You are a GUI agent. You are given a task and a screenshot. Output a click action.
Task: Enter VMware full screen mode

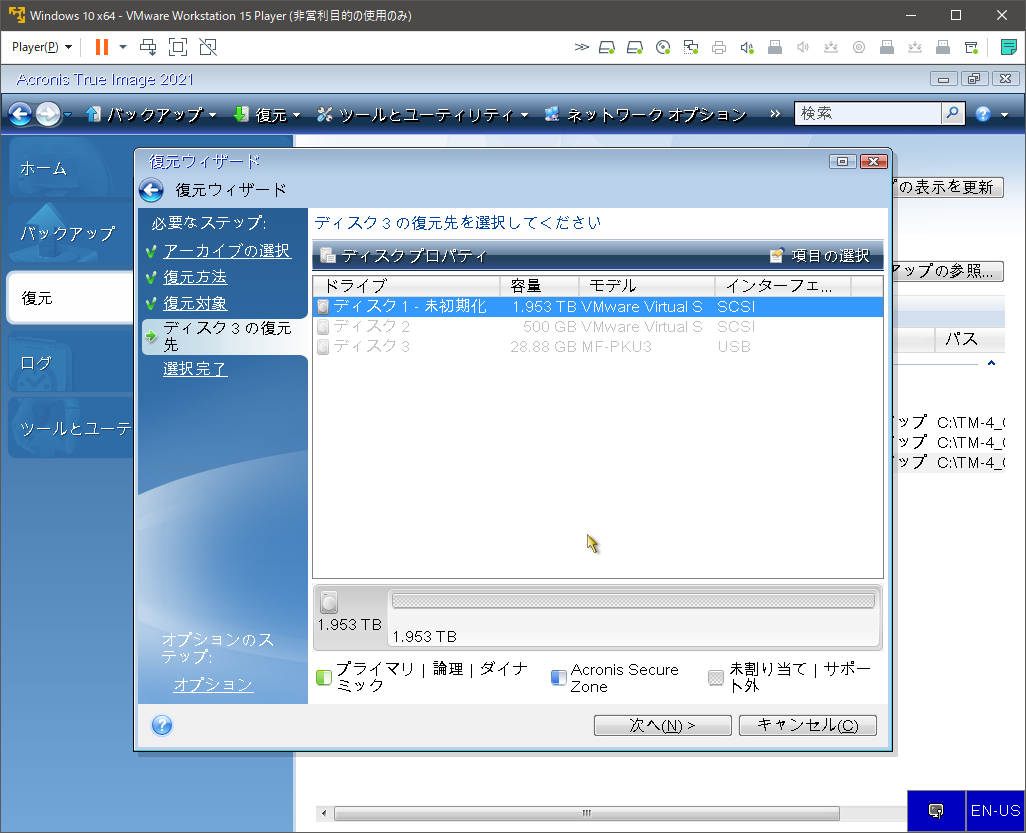[x=178, y=47]
